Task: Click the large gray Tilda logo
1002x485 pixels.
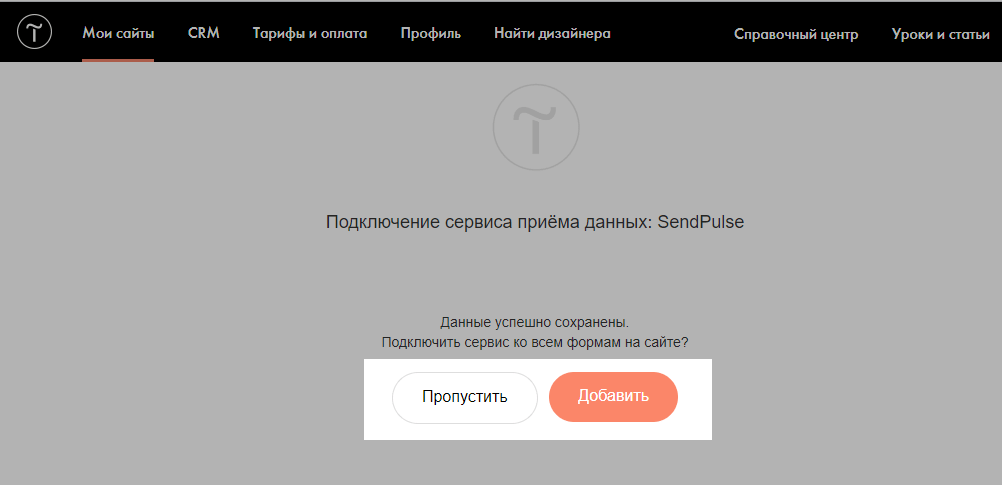Action: (x=536, y=127)
